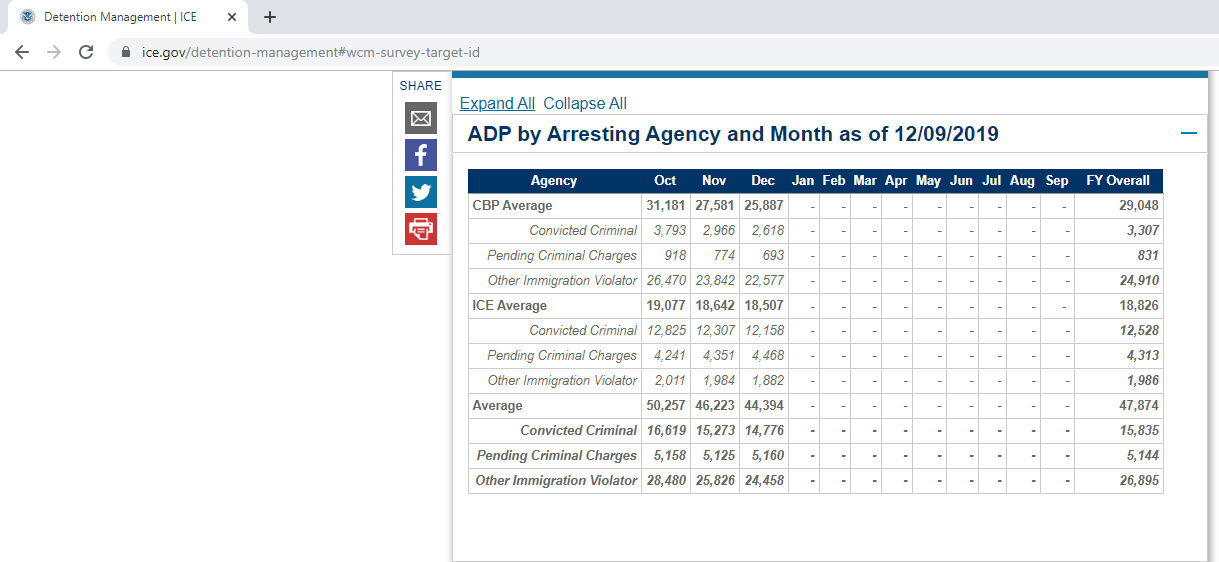
Task: Open a new browser tab
Action: (270, 17)
